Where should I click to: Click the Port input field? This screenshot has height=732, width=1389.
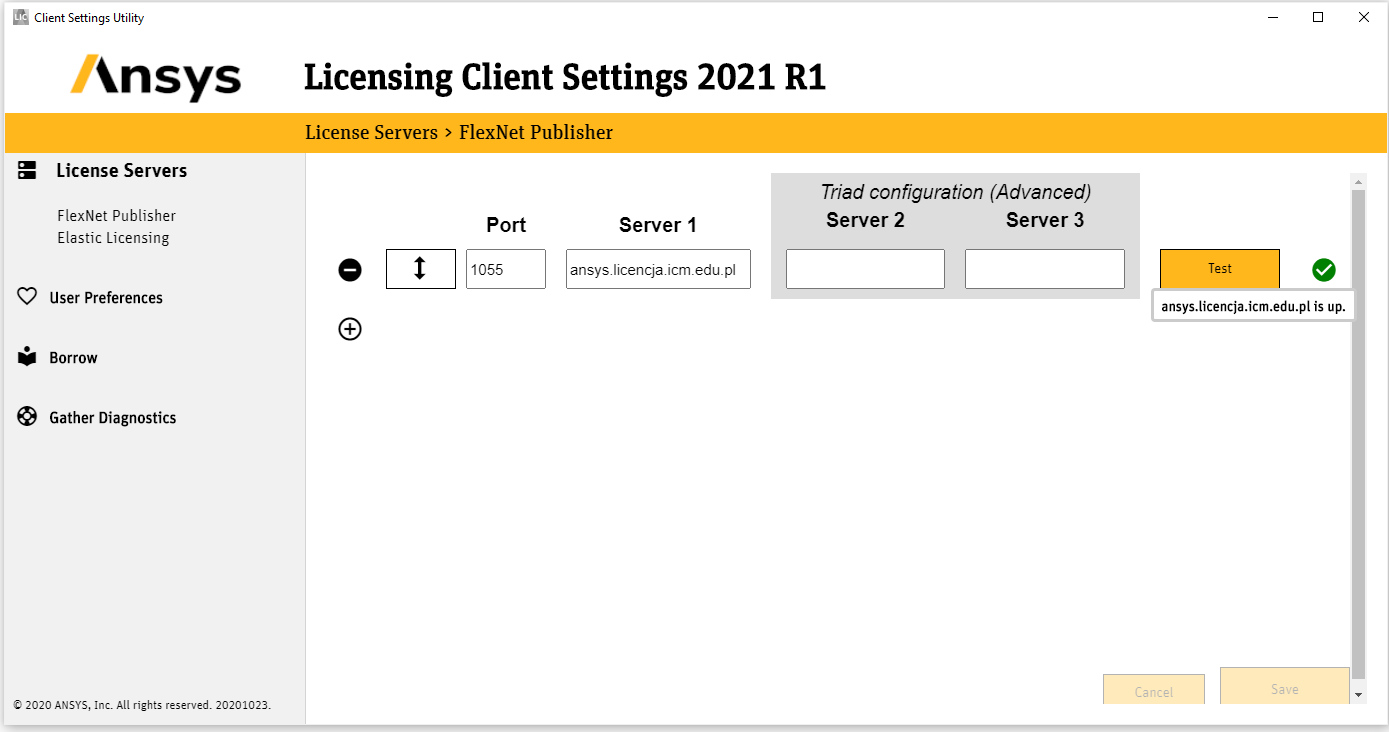click(506, 269)
